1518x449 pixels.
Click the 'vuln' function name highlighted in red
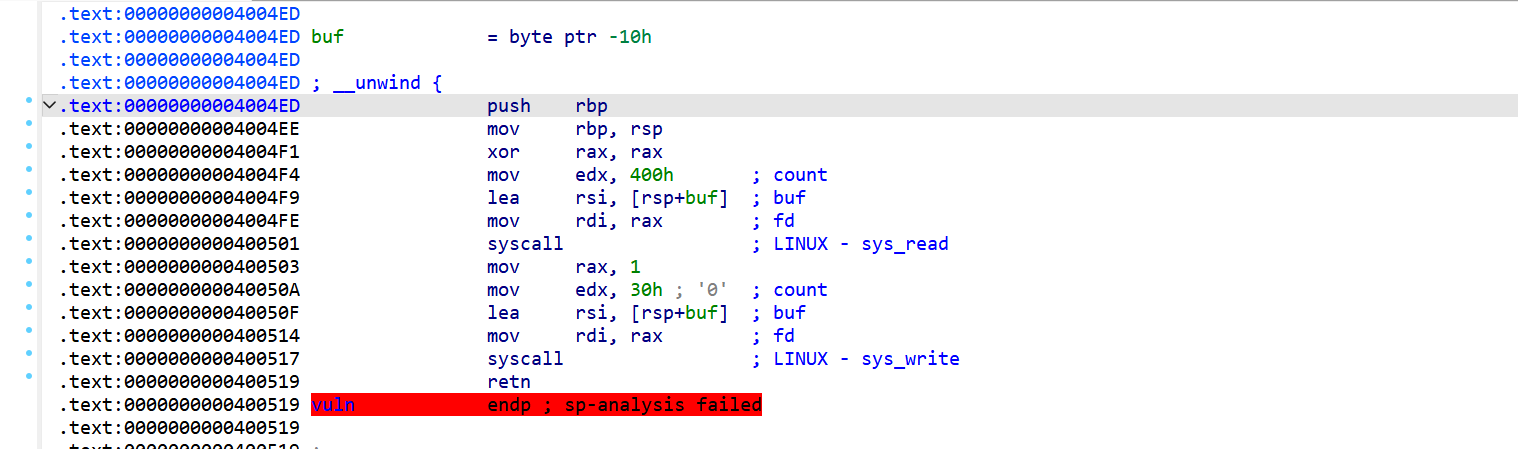pos(333,405)
